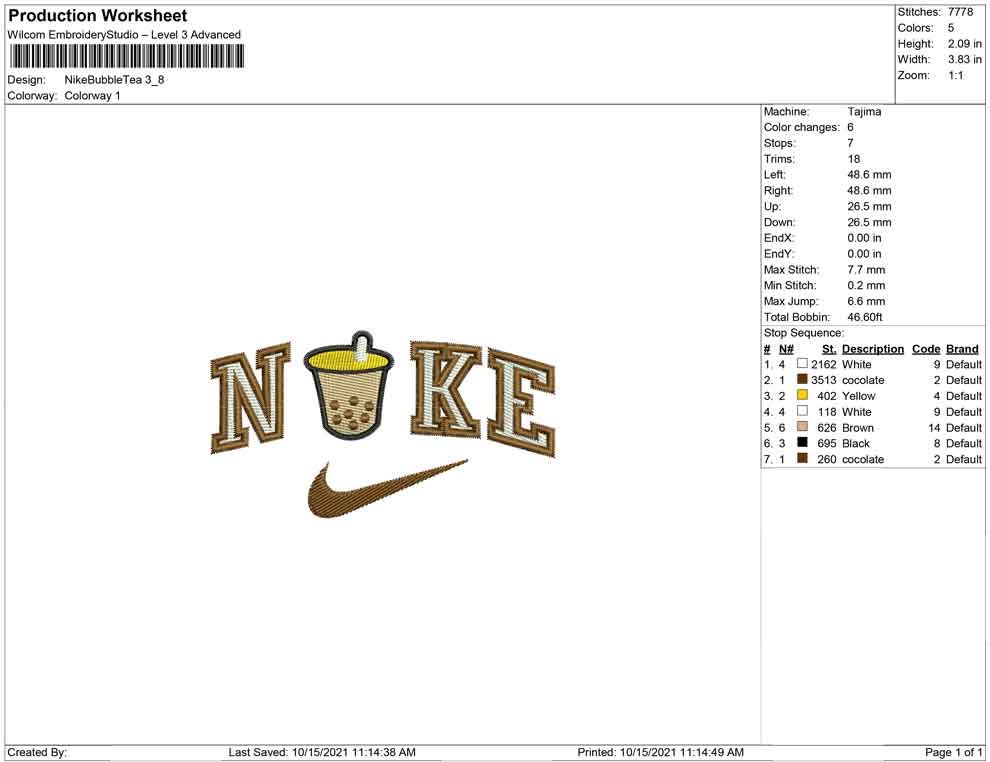Click code '14' in the Brown row
Screen dimensions: 990x762
click(x=934, y=427)
